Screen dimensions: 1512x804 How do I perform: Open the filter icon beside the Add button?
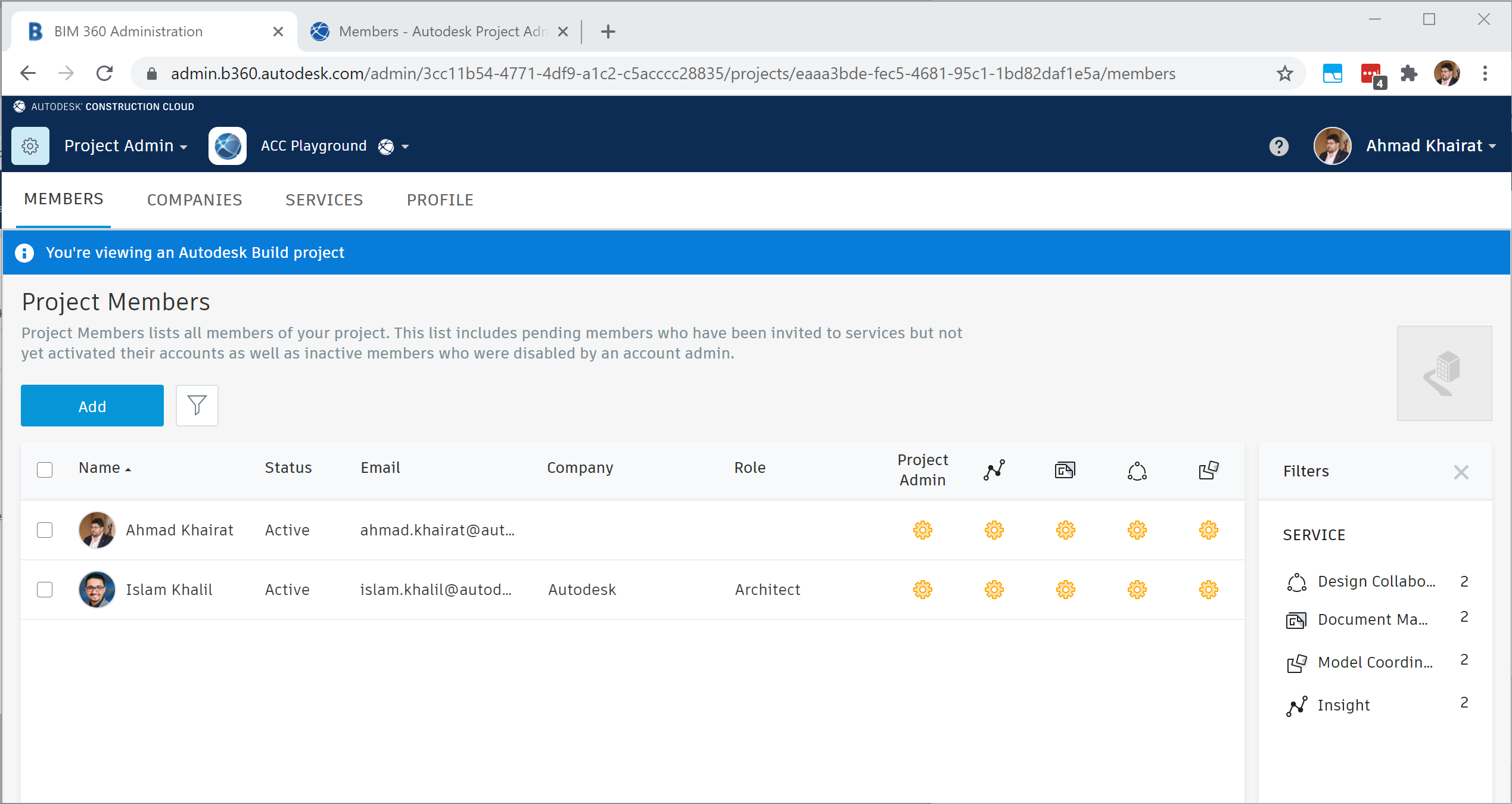tap(197, 406)
